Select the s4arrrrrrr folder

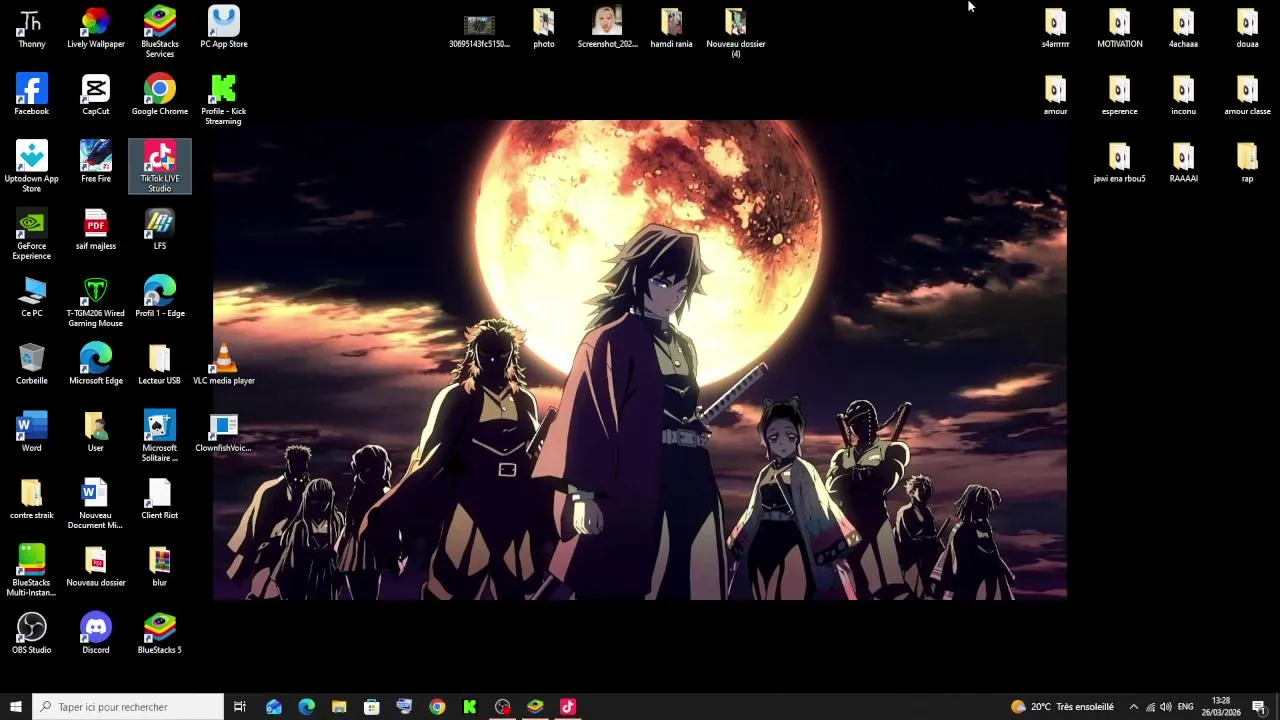(x=1056, y=27)
